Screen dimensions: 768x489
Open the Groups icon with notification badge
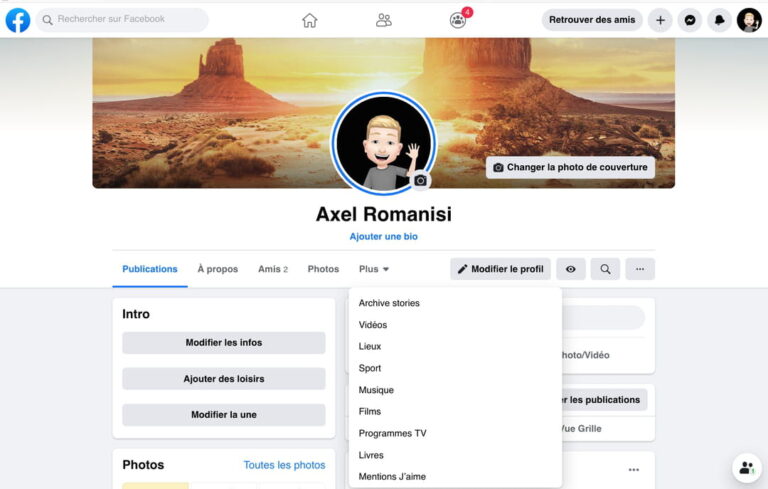coord(458,20)
